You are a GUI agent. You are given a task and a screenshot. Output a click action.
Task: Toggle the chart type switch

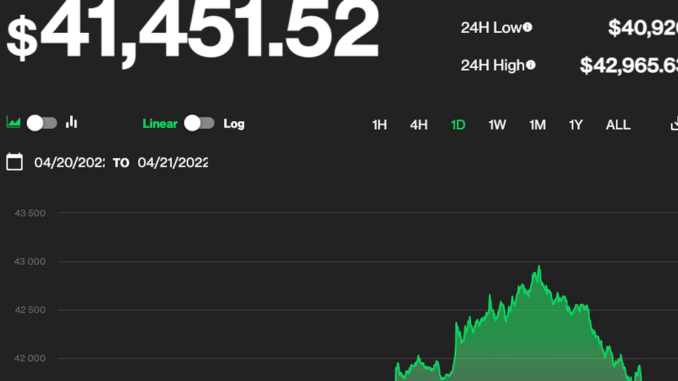[42, 123]
